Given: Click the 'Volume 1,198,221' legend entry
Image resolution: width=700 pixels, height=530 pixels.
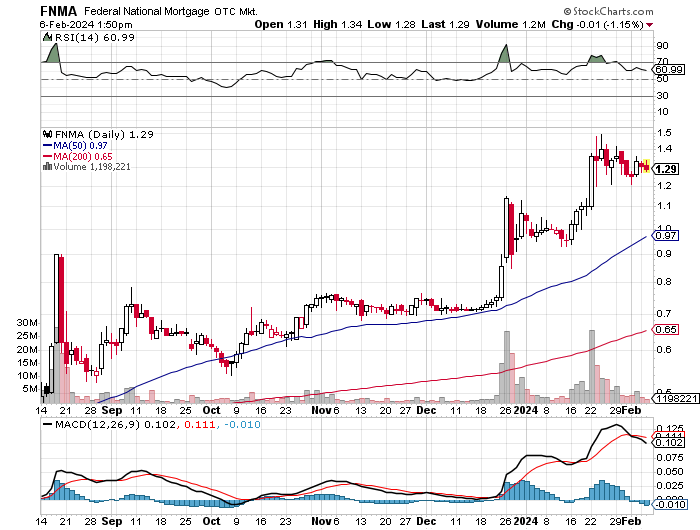Looking at the screenshot, I should click(x=92, y=167).
